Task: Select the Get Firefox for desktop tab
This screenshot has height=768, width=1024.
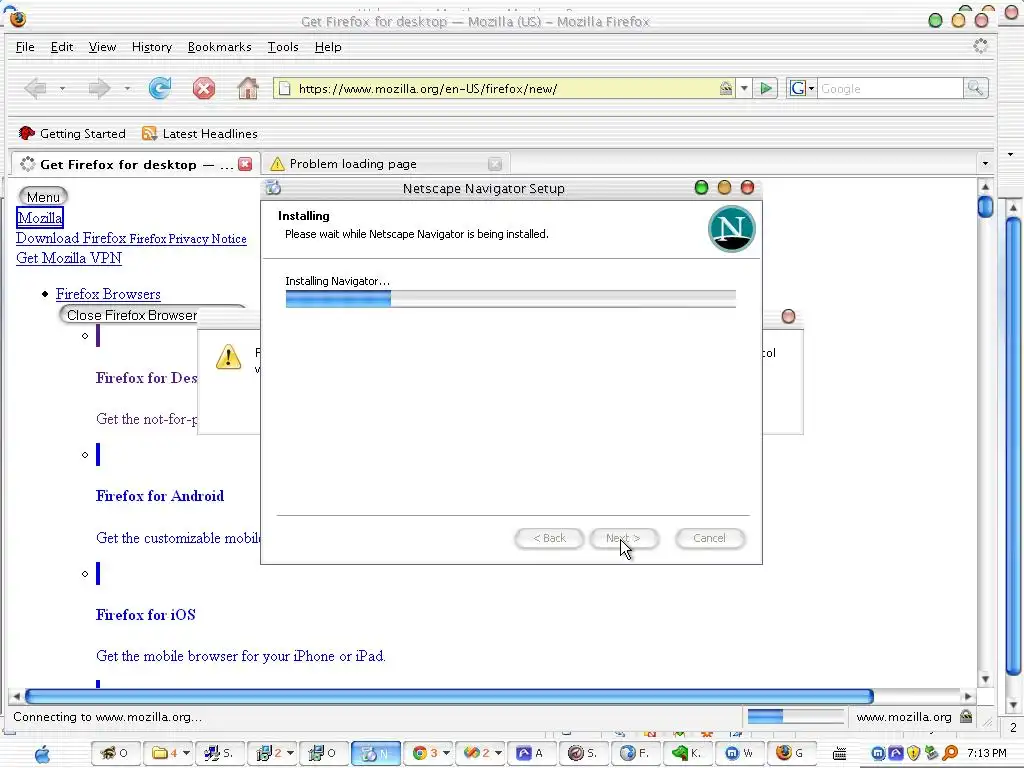Action: click(136, 164)
